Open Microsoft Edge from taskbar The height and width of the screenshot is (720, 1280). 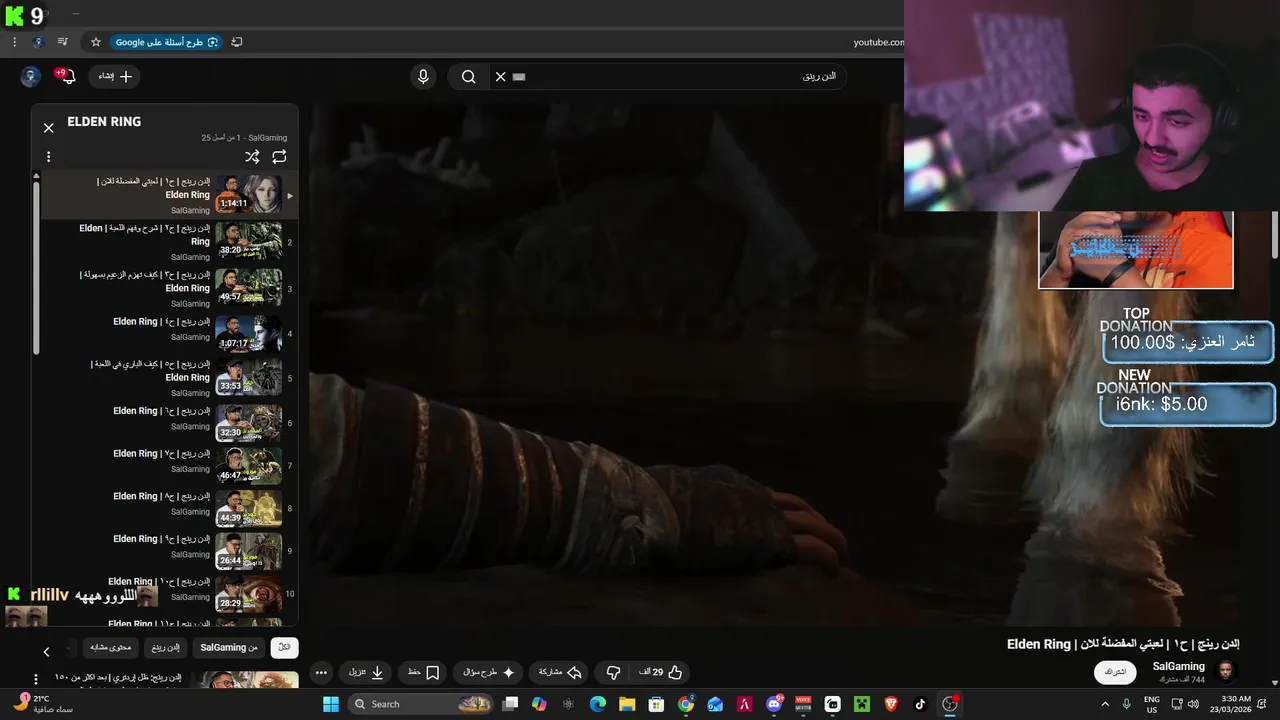pyautogui.click(x=597, y=704)
